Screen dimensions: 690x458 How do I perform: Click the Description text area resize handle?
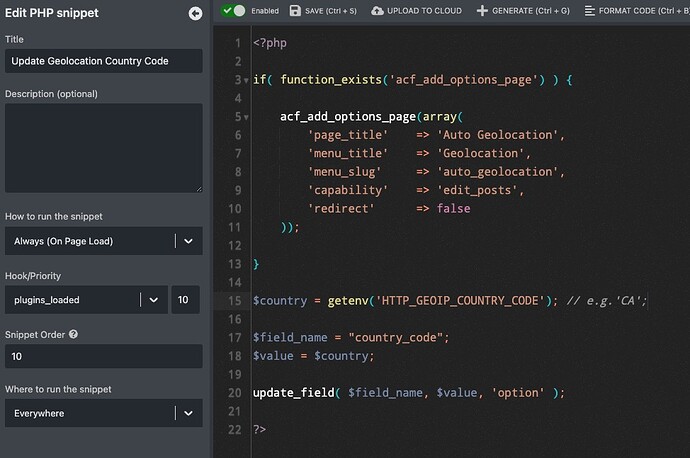point(199,189)
